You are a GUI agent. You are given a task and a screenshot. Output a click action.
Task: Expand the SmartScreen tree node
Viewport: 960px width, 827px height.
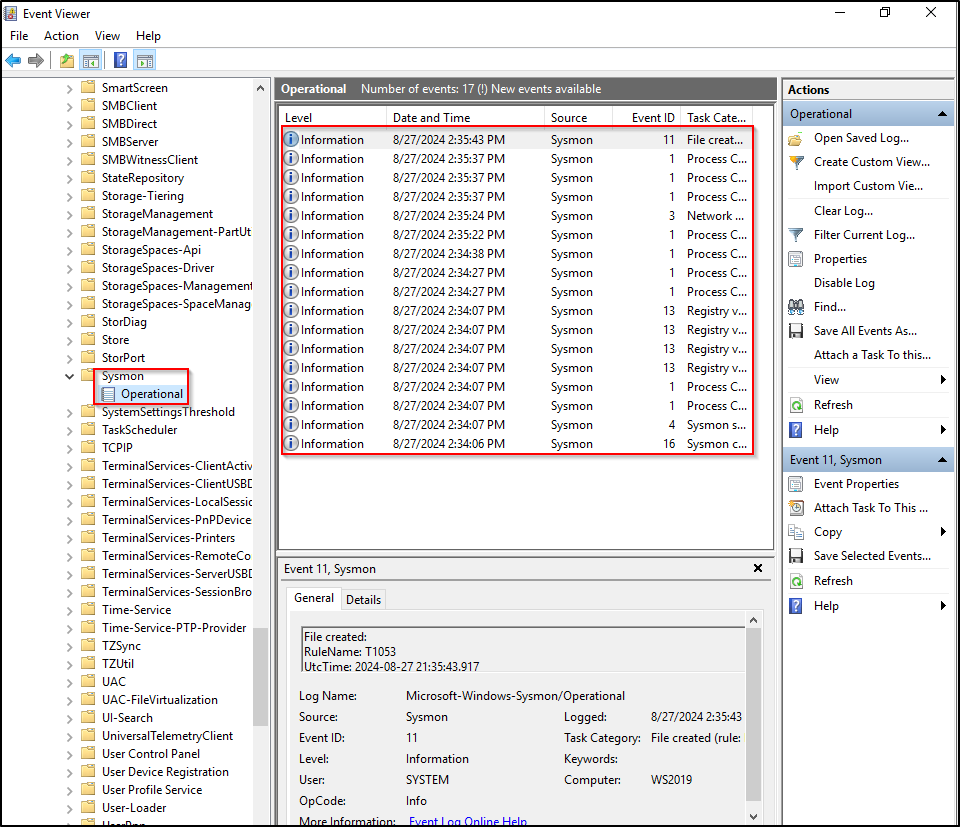[69, 88]
